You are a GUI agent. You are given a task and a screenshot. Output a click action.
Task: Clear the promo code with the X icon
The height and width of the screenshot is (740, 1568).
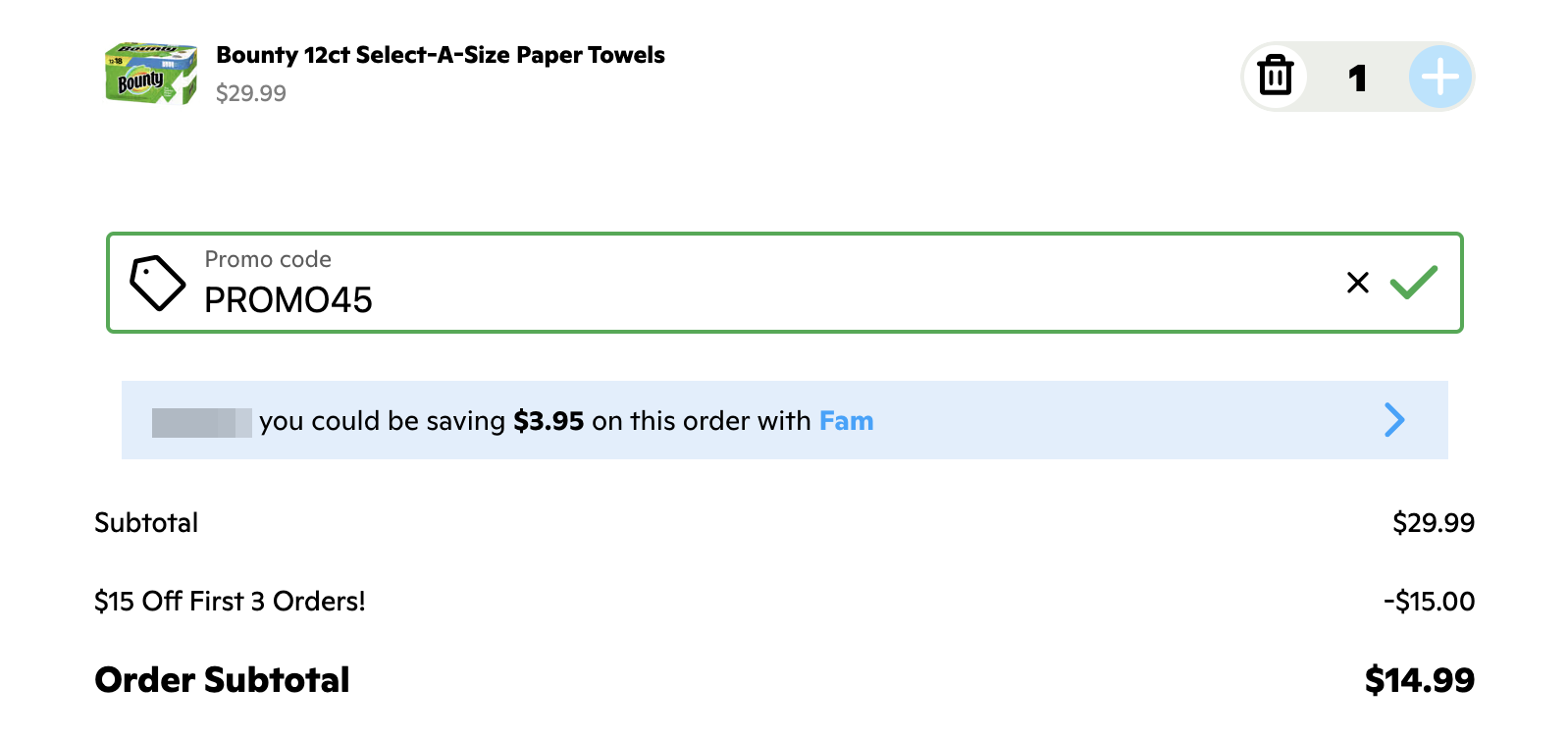click(1358, 283)
